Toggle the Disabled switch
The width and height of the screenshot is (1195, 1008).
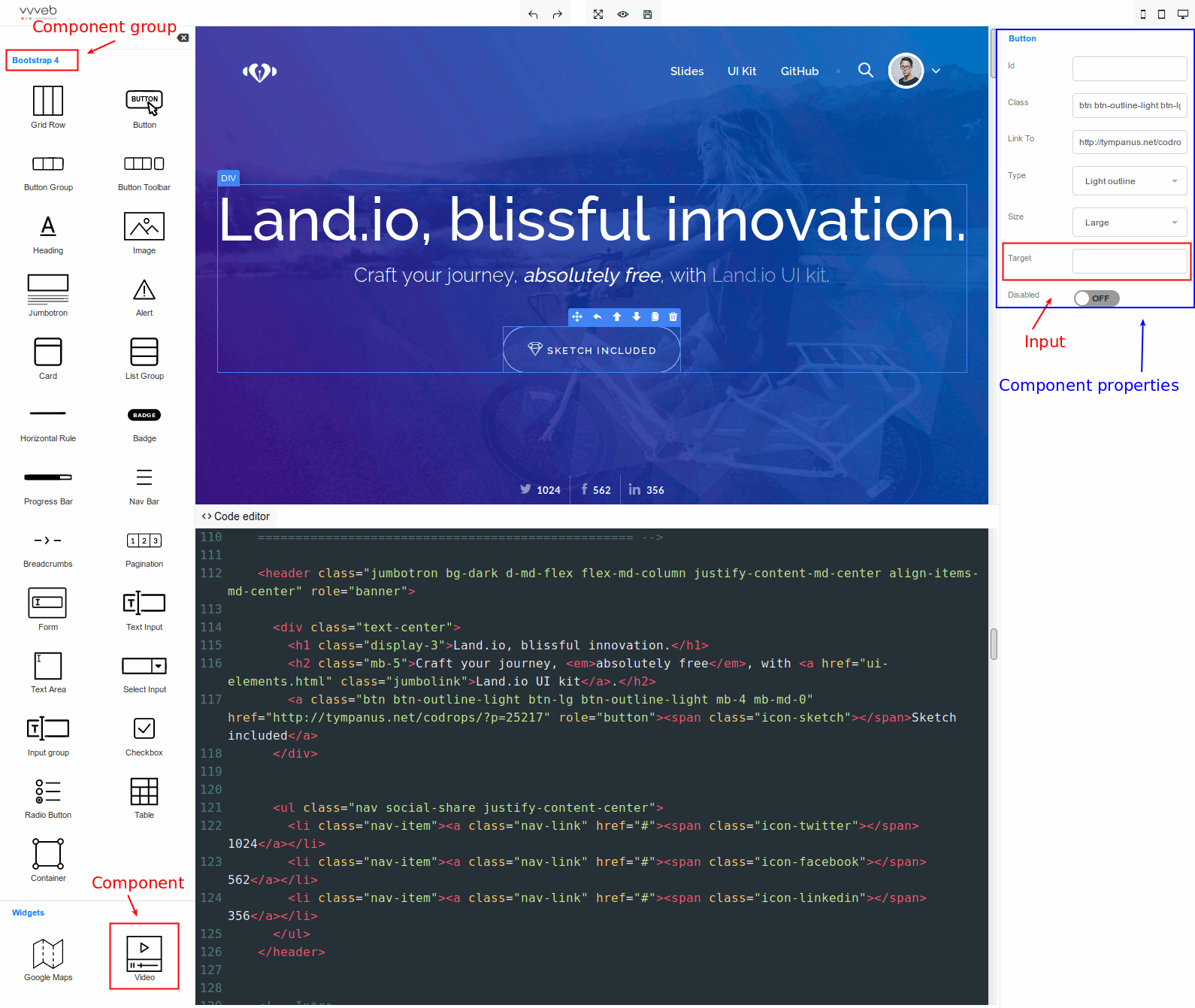1097,298
